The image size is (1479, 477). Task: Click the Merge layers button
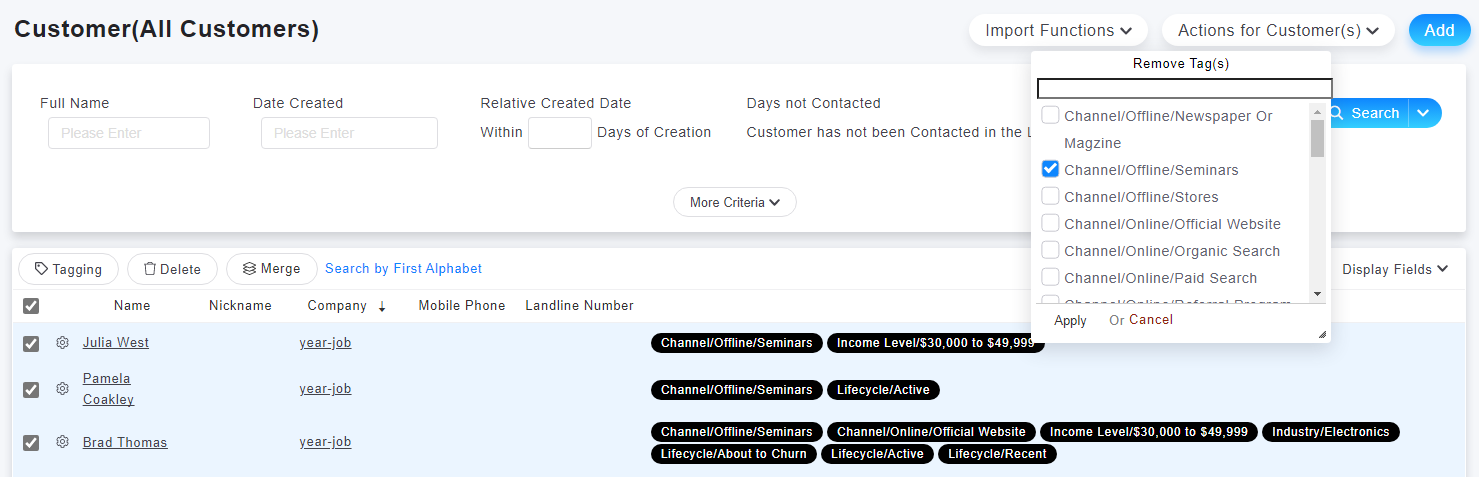coord(271,269)
